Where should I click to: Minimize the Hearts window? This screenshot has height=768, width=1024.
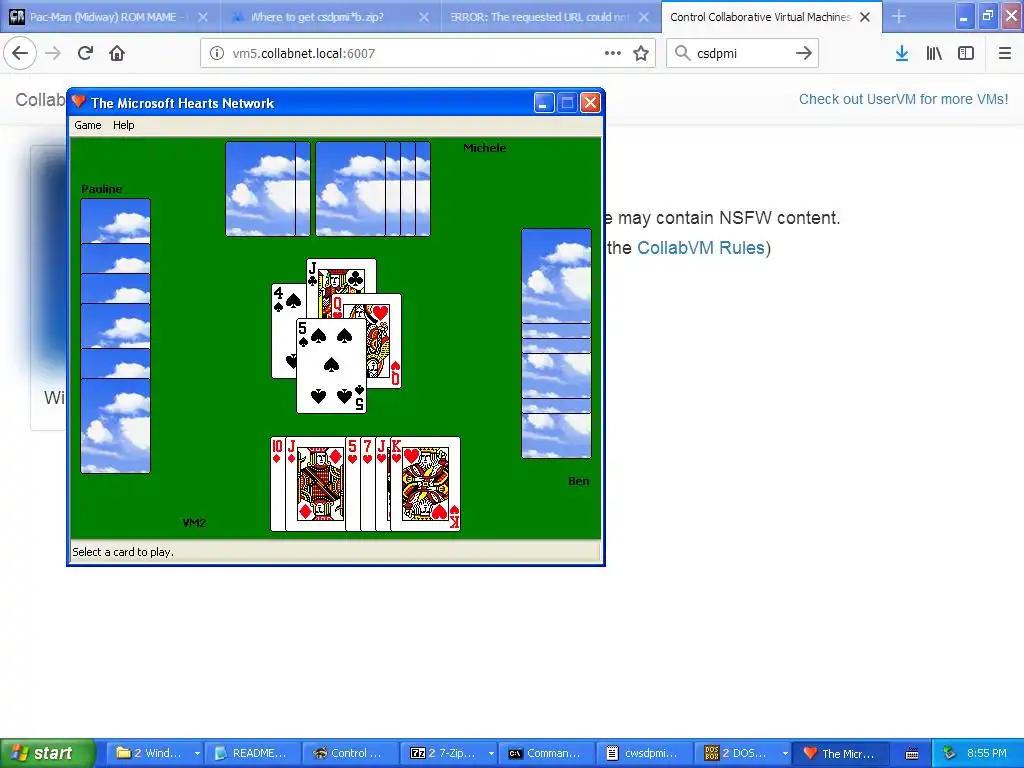[x=543, y=103]
